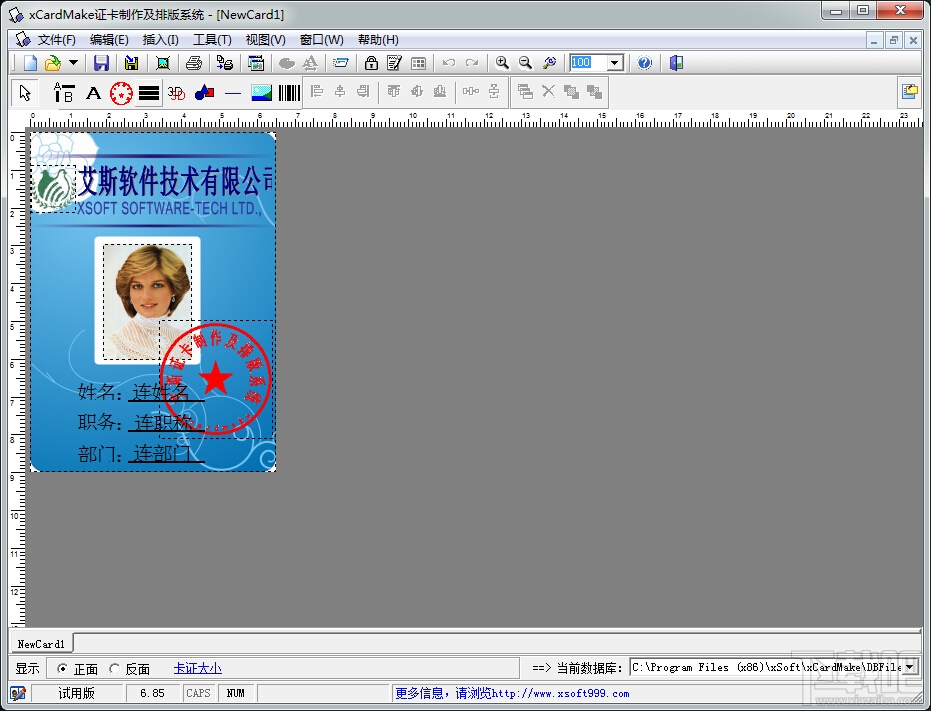The width and height of the screenshot is (931, 711).
Task: Save the card with blue floppy icon
Action: (102, 63)
